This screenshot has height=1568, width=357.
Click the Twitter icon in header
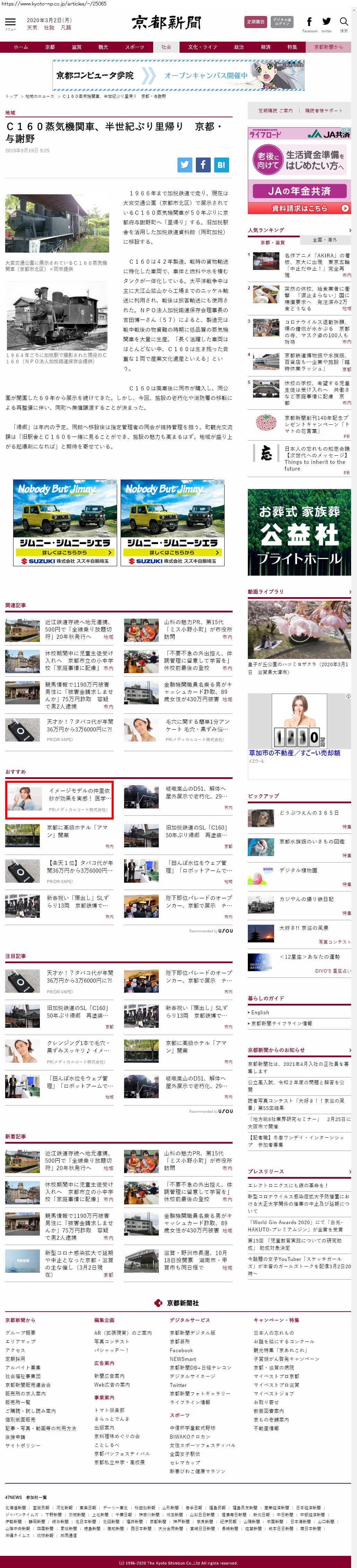click(326, 22)
